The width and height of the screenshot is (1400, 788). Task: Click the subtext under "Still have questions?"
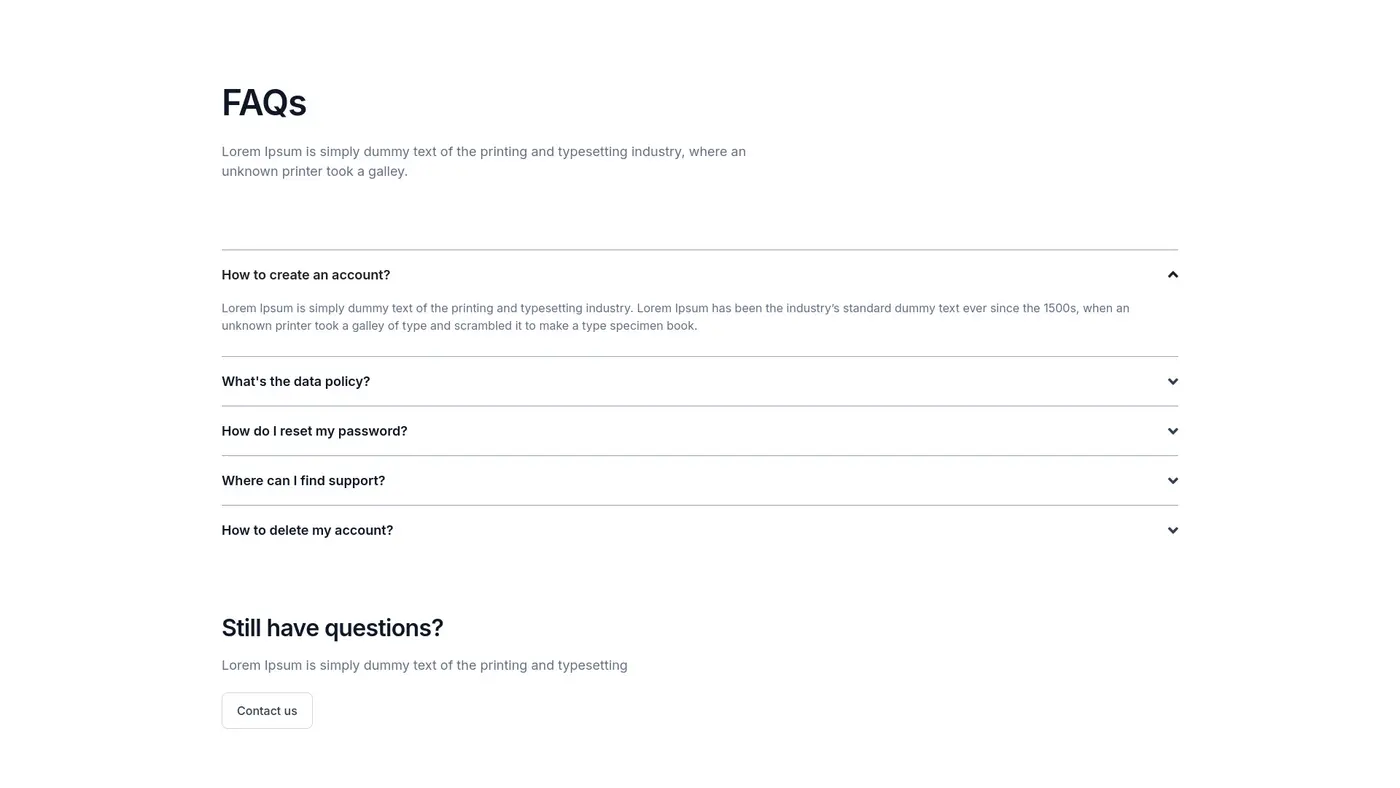424,666
